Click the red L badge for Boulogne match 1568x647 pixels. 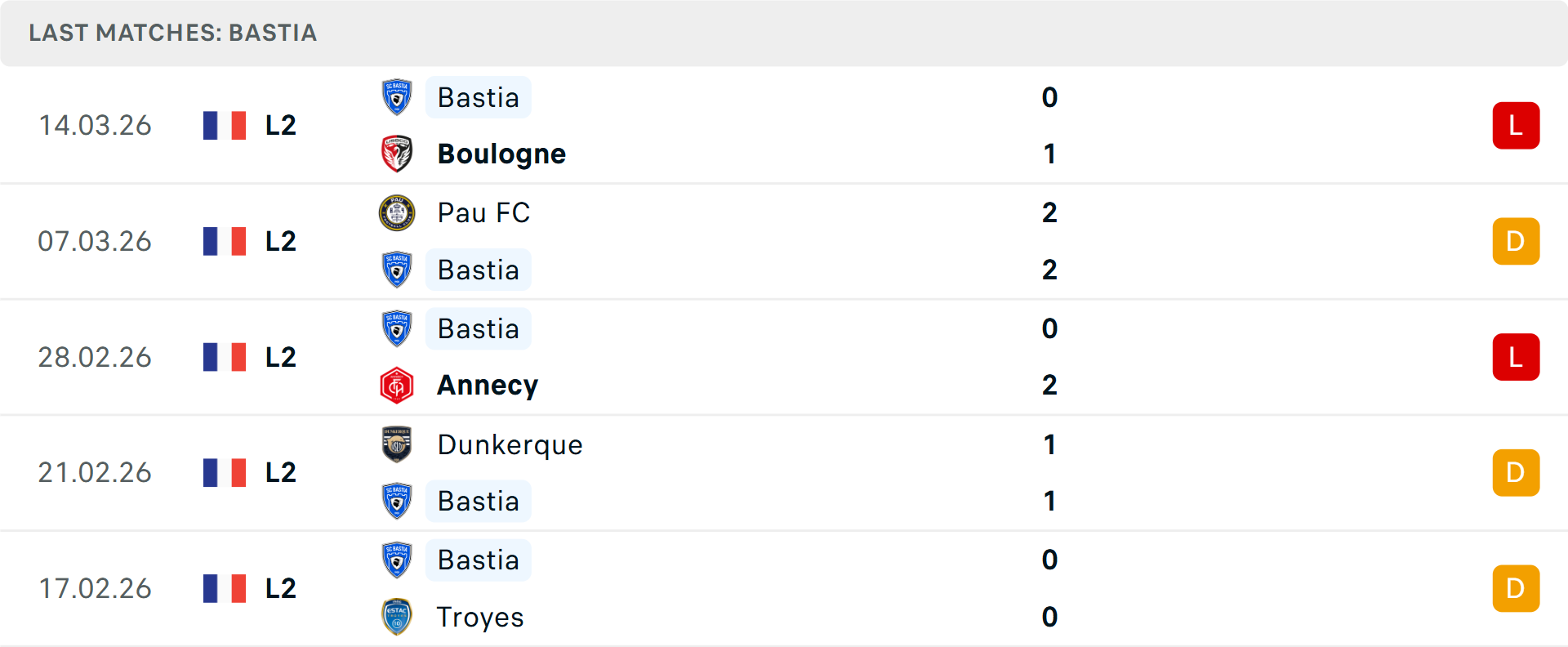pyautogui.click(x=1516, y=126)
